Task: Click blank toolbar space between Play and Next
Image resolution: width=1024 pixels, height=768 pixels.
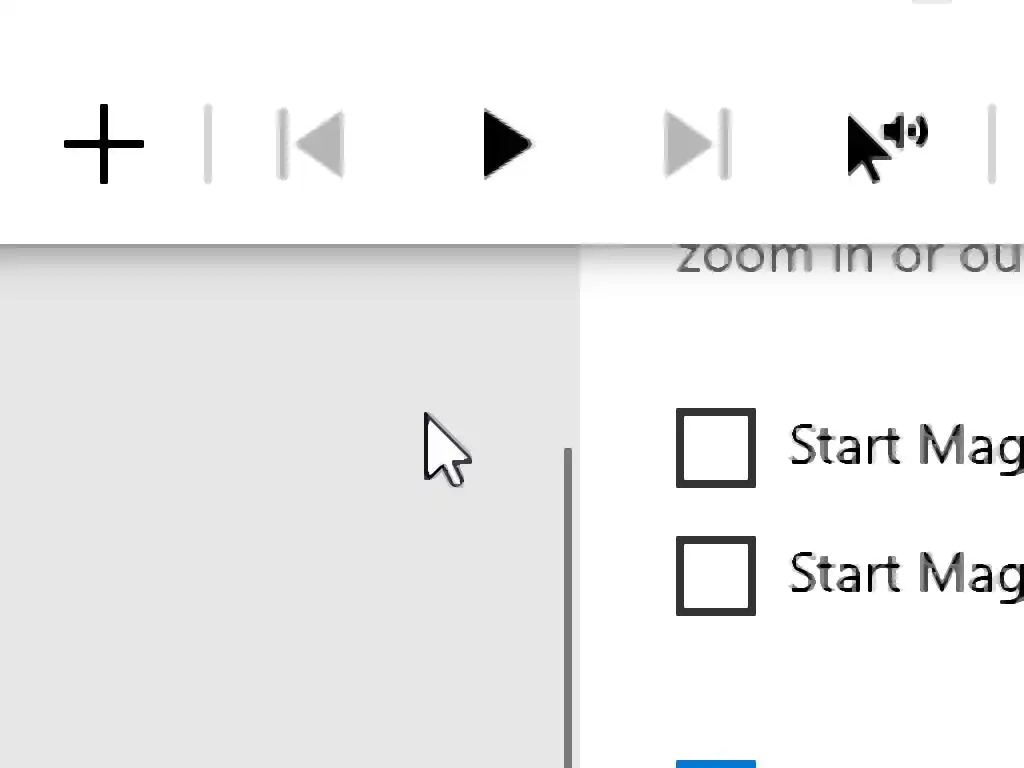Action: (600, 145)
